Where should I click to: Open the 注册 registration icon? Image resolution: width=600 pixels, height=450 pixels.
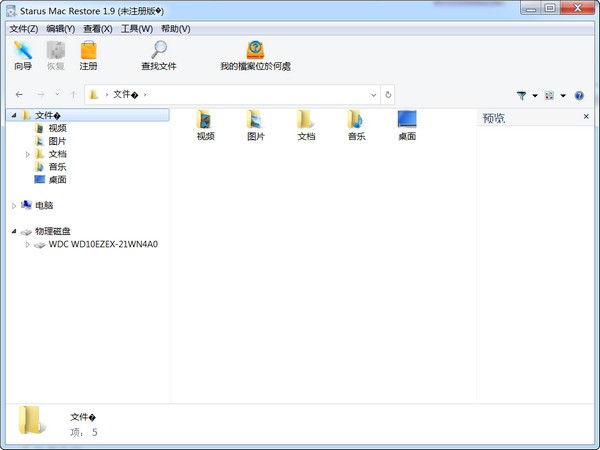[88, 56]
